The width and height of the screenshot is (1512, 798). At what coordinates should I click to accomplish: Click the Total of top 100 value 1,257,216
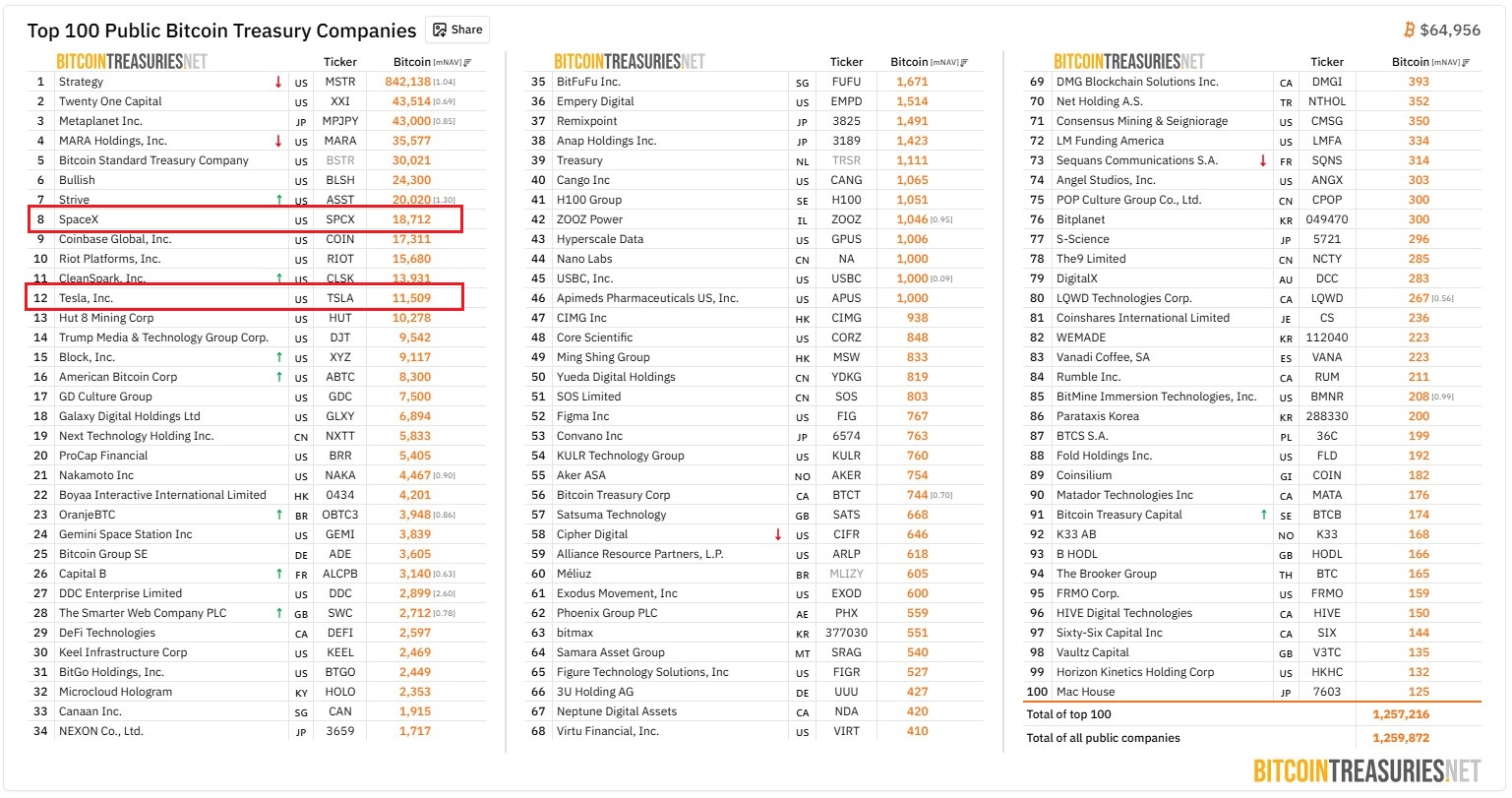(x=1401, y=714)
